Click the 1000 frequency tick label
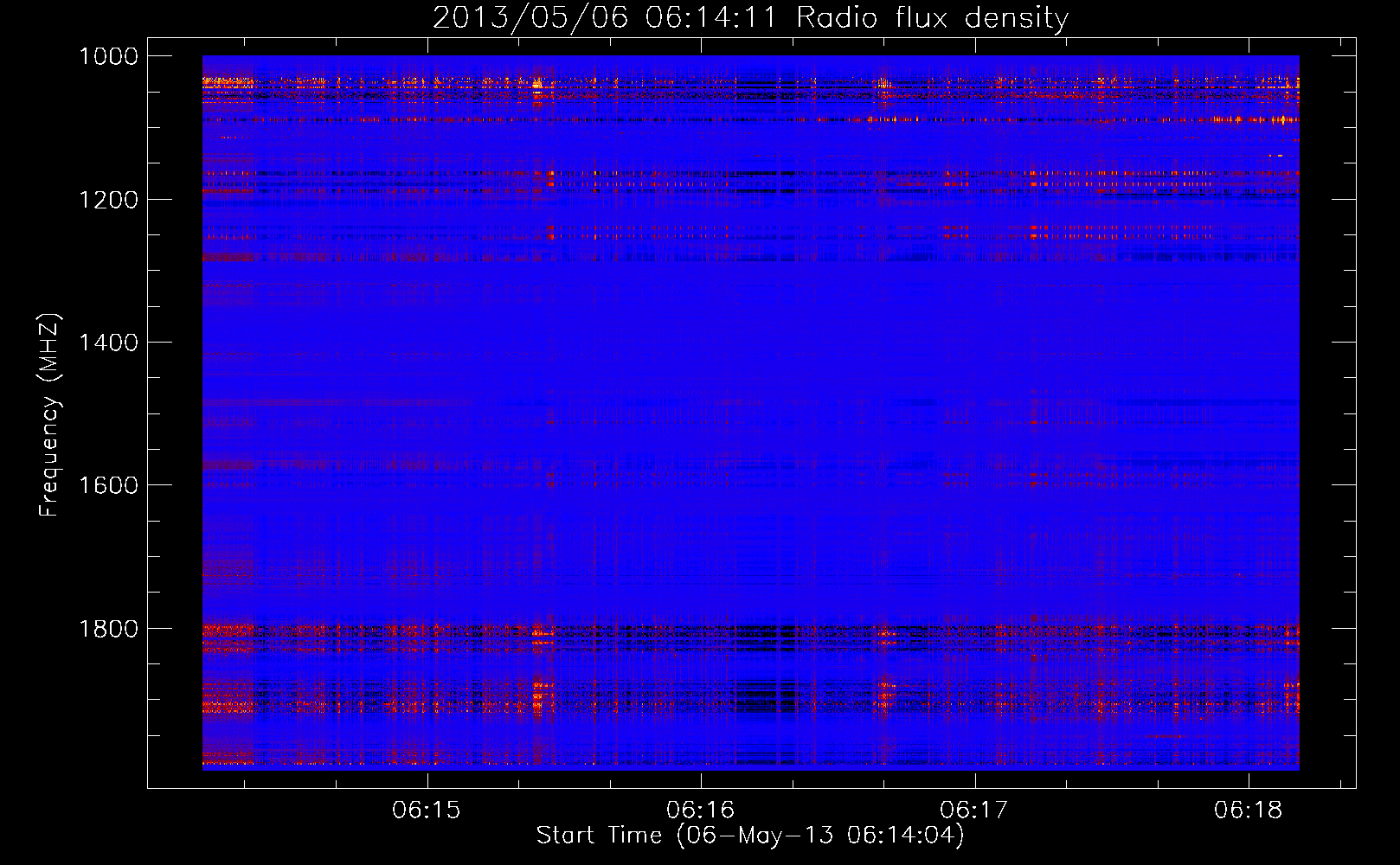This screenshot has height=865, width=1400. [x=109, y=56]
